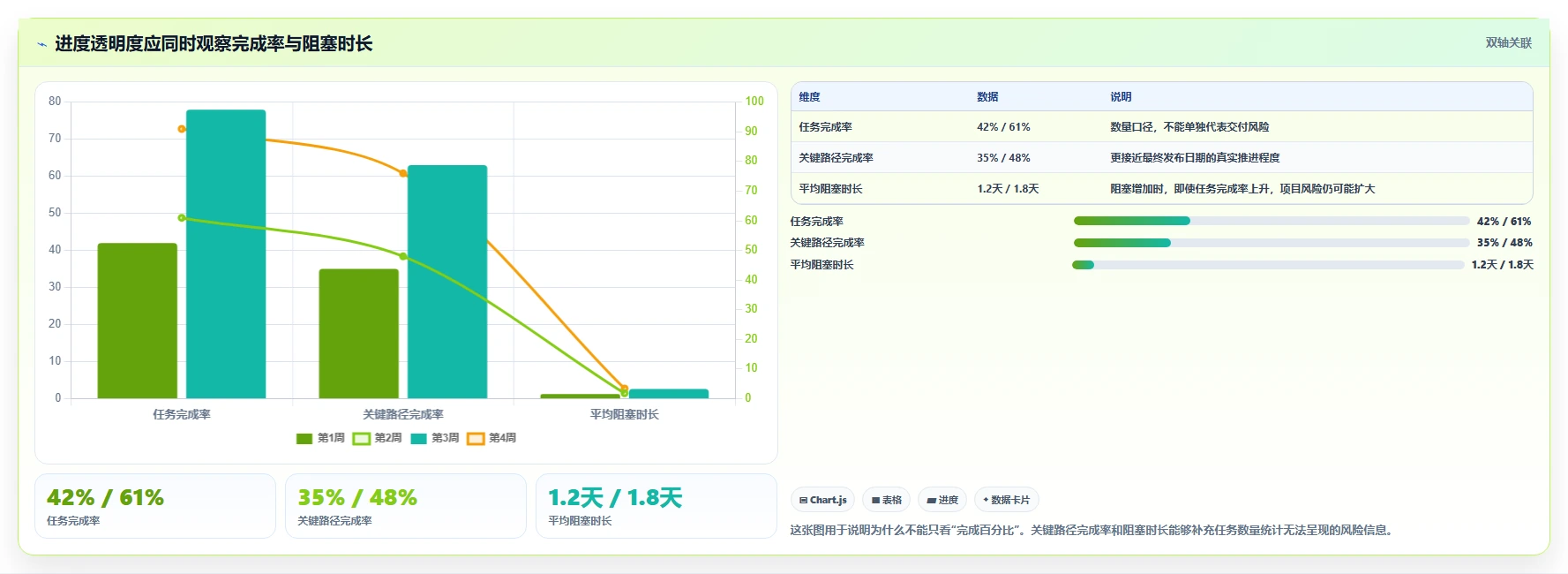This screenshot has height=574, width=1568.
Task: Click the 说明 table column header
Action: tap(1121, 97)
